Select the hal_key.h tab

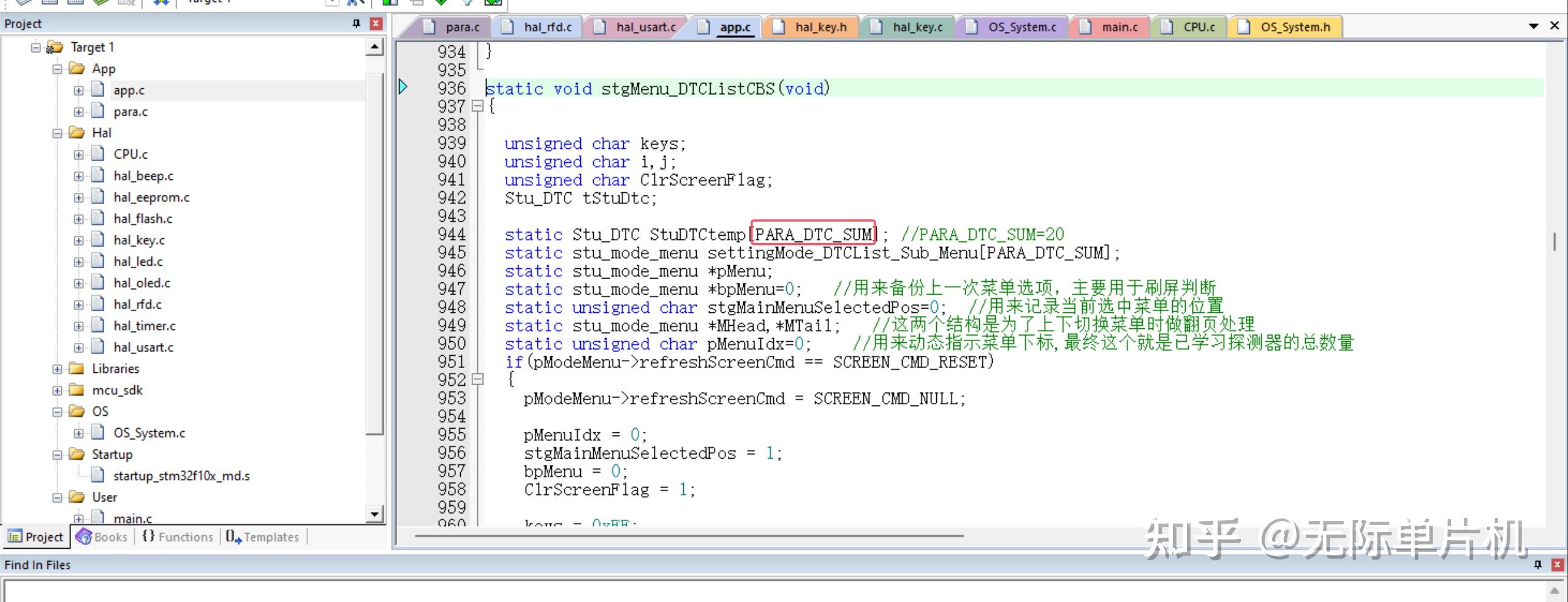click(812, 27)
